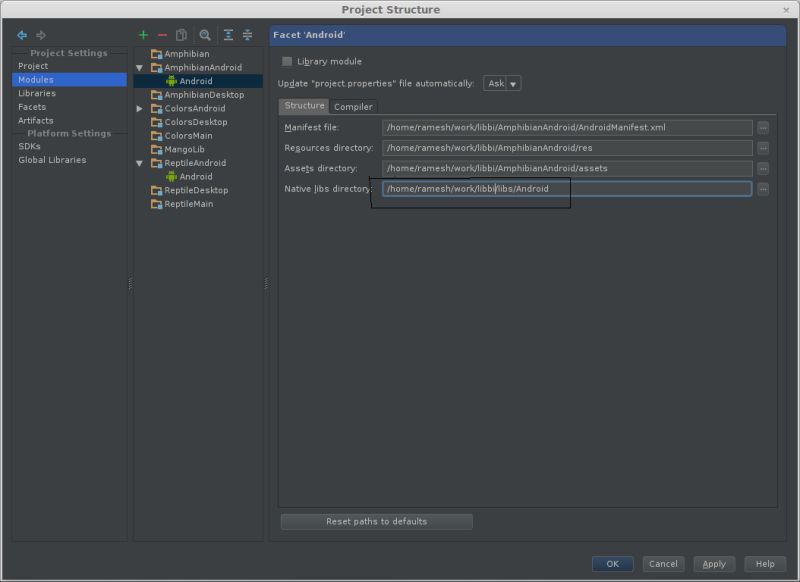Click the ReptileMain module folder icon
The height and width of the screenshot is (582, 800).
point(157,204)
